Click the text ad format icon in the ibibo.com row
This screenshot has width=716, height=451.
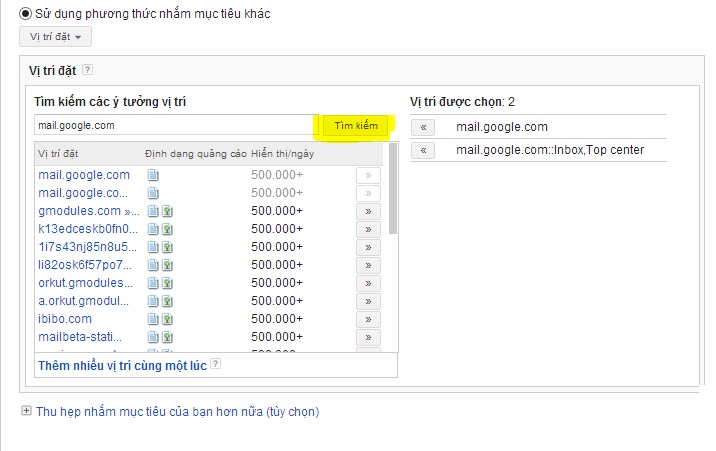click(x=153, y=319)
